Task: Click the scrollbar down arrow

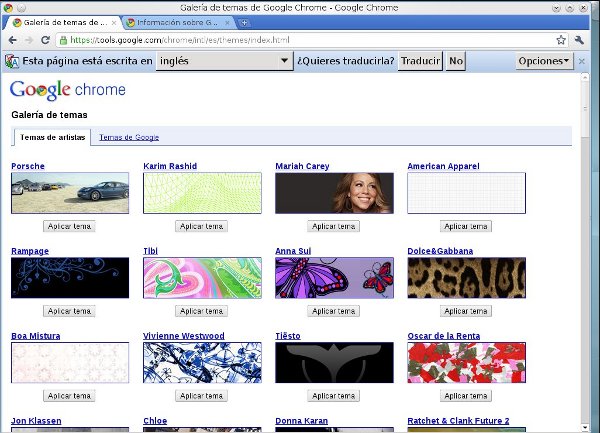Action: click(585, 428)
